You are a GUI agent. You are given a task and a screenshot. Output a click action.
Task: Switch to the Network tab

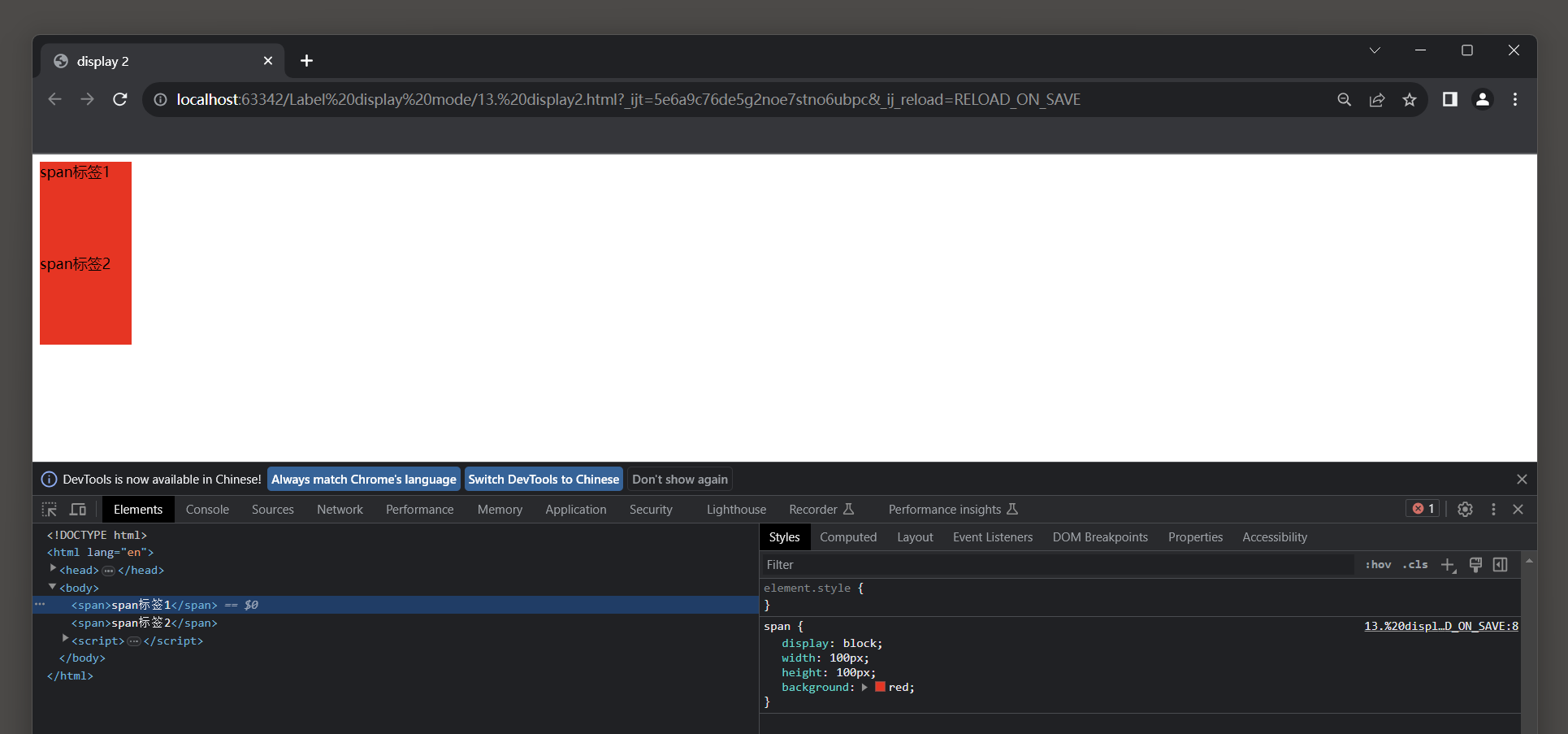340,510
